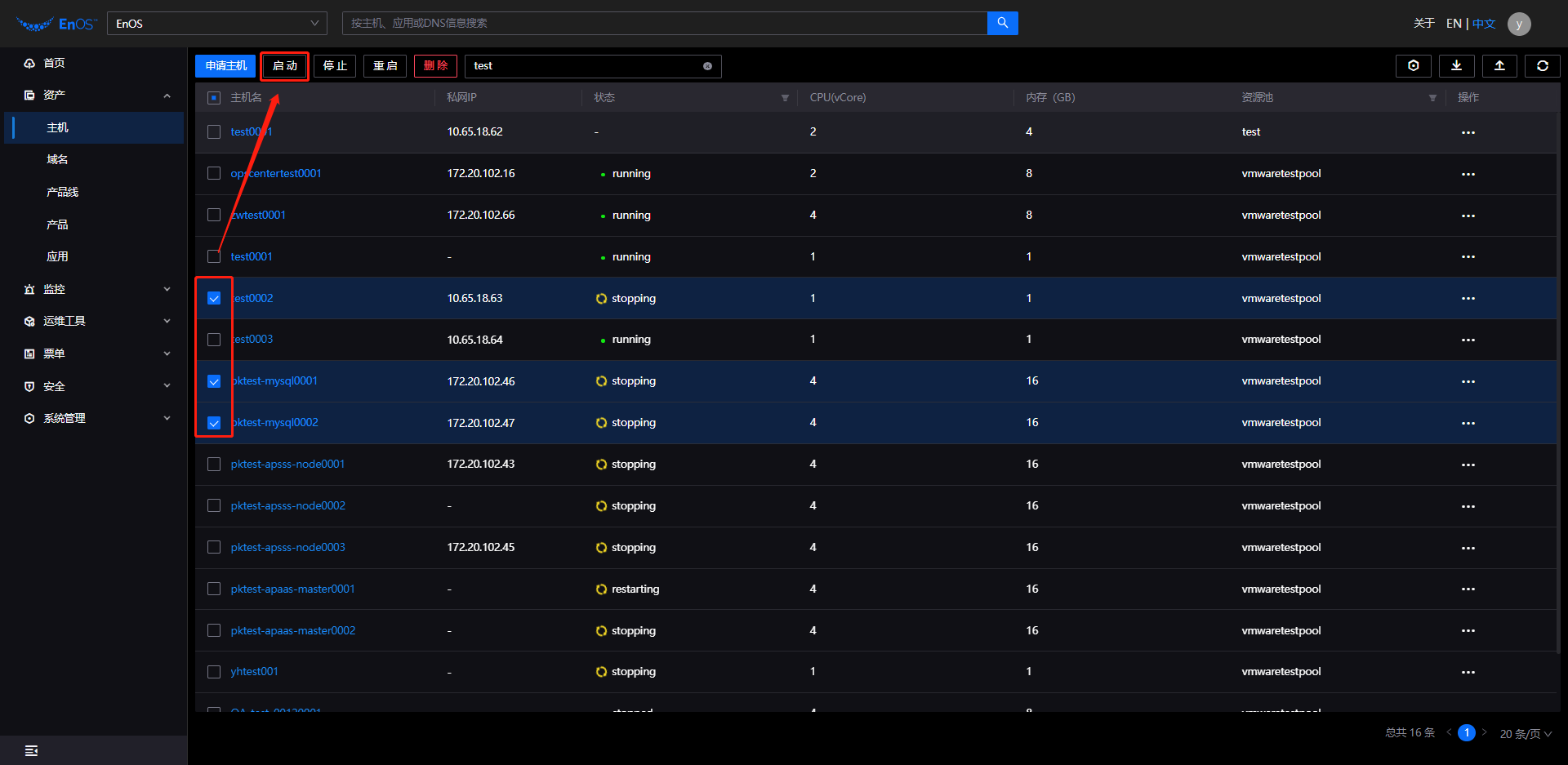Select 应用 in the sidebar
The width and height of the screenshot is (1568, 765).
(x=57, y=256)
